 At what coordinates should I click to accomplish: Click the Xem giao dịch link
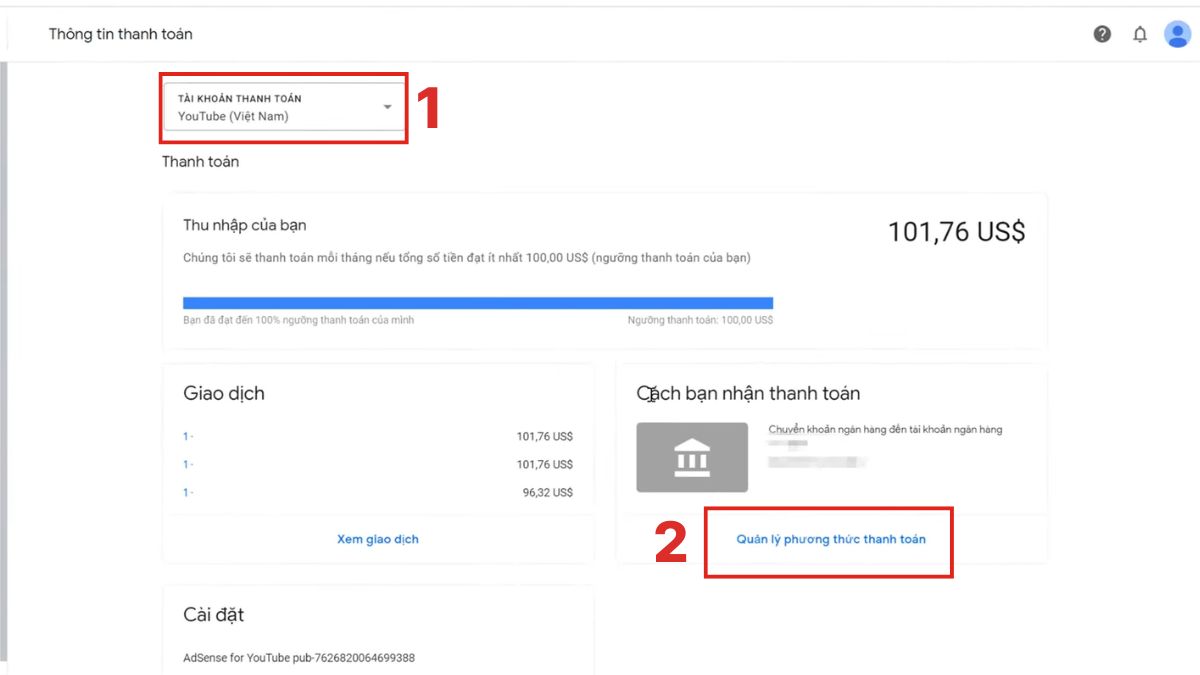pos(378,539)
